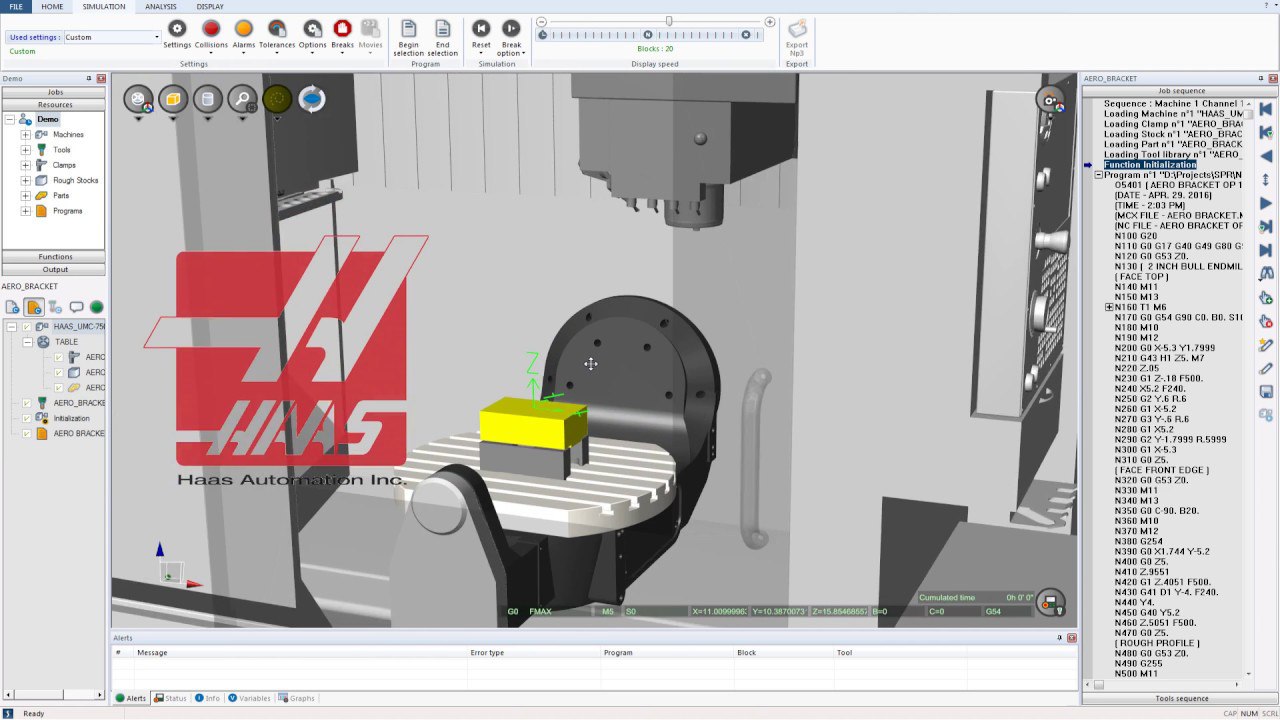The height and width of the screenshot is (720, 1280).
Task: Collapse Program n°1 in job sequence
Action: (x=1098, y=175)
